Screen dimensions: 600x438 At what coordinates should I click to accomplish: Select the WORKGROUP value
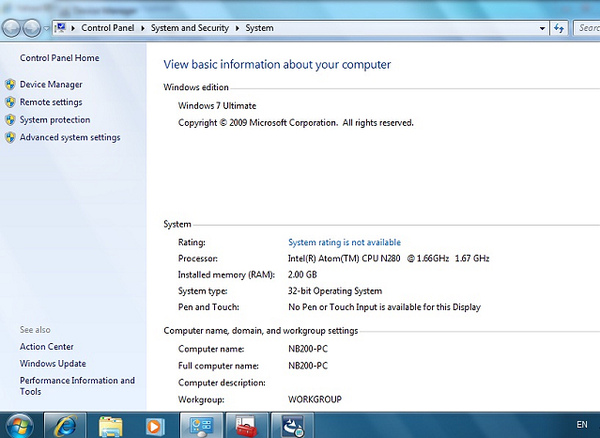click(x=315, y=399)
